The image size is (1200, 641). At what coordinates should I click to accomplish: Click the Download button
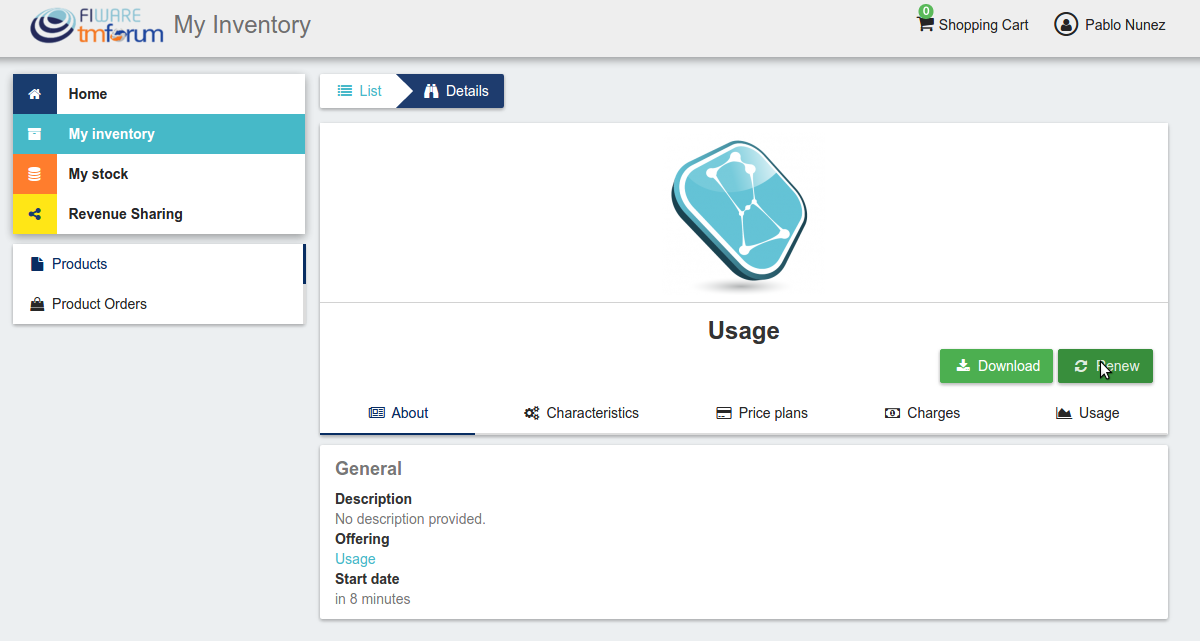pos(996,366)
